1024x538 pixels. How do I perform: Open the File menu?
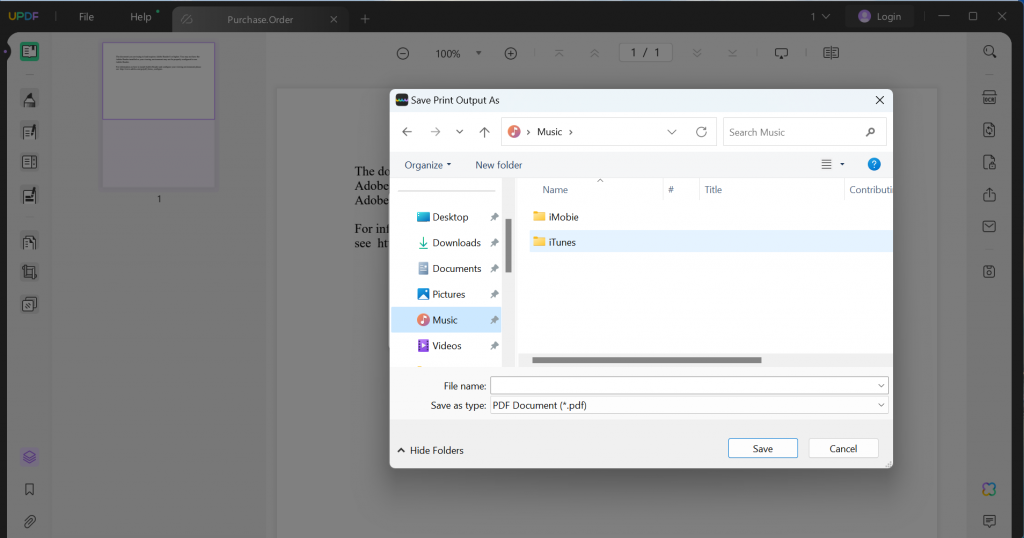point(86,17)
